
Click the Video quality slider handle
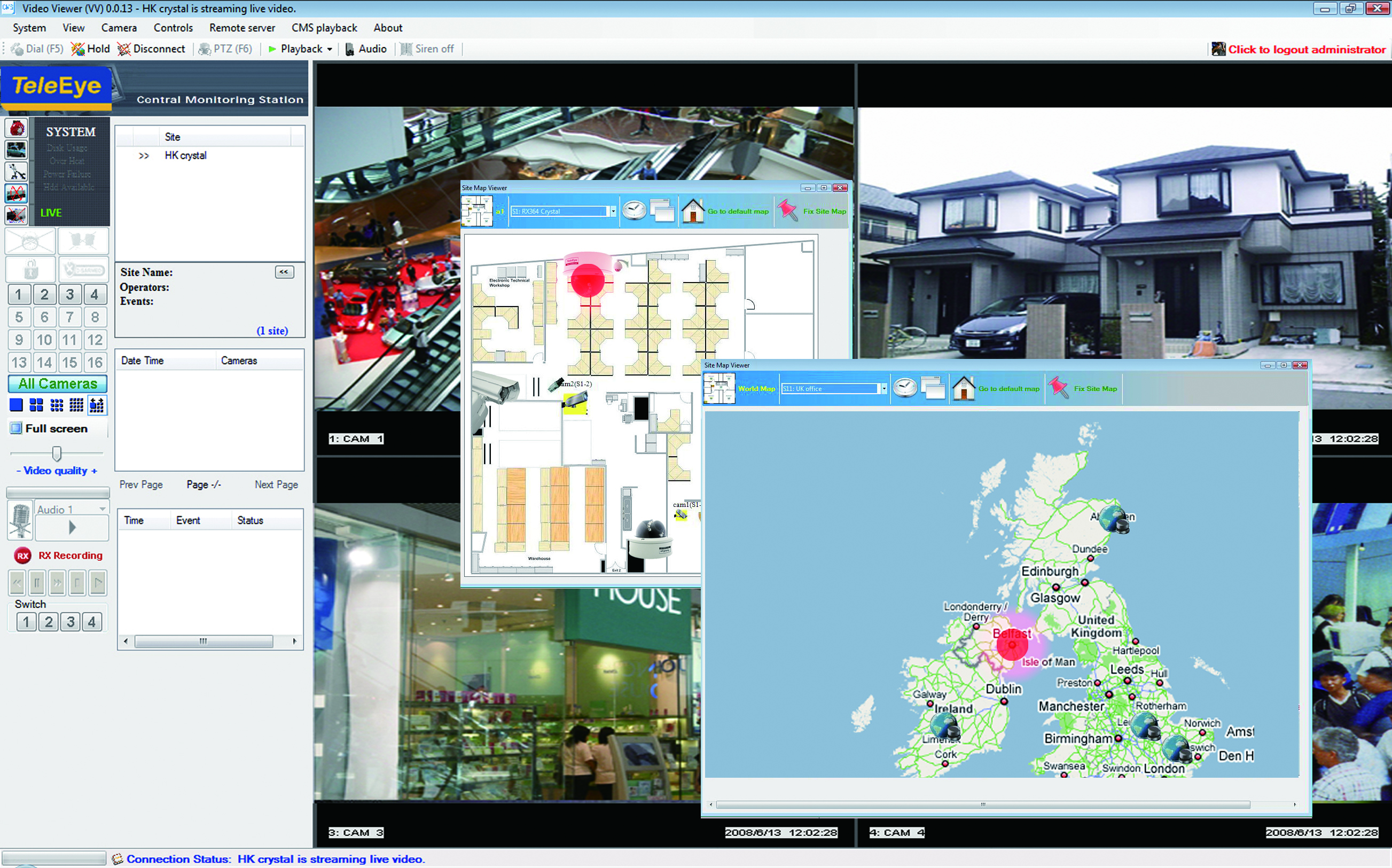56,453
